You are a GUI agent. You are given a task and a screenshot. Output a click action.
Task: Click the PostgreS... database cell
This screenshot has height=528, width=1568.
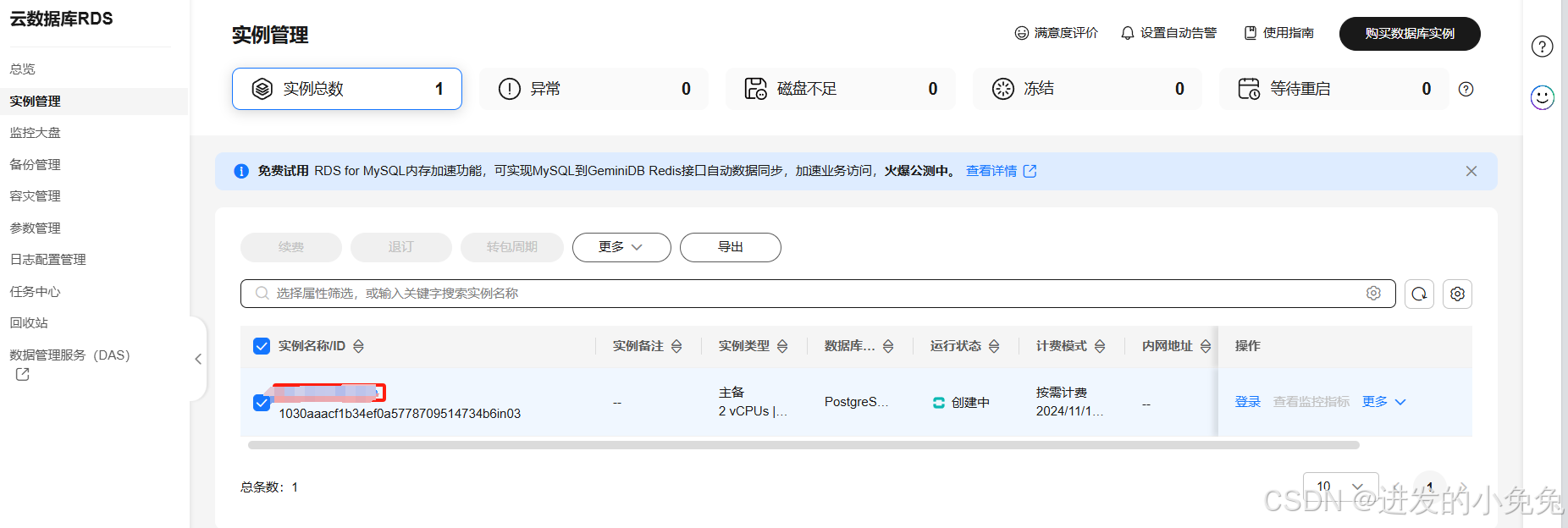tap(857, 402)
